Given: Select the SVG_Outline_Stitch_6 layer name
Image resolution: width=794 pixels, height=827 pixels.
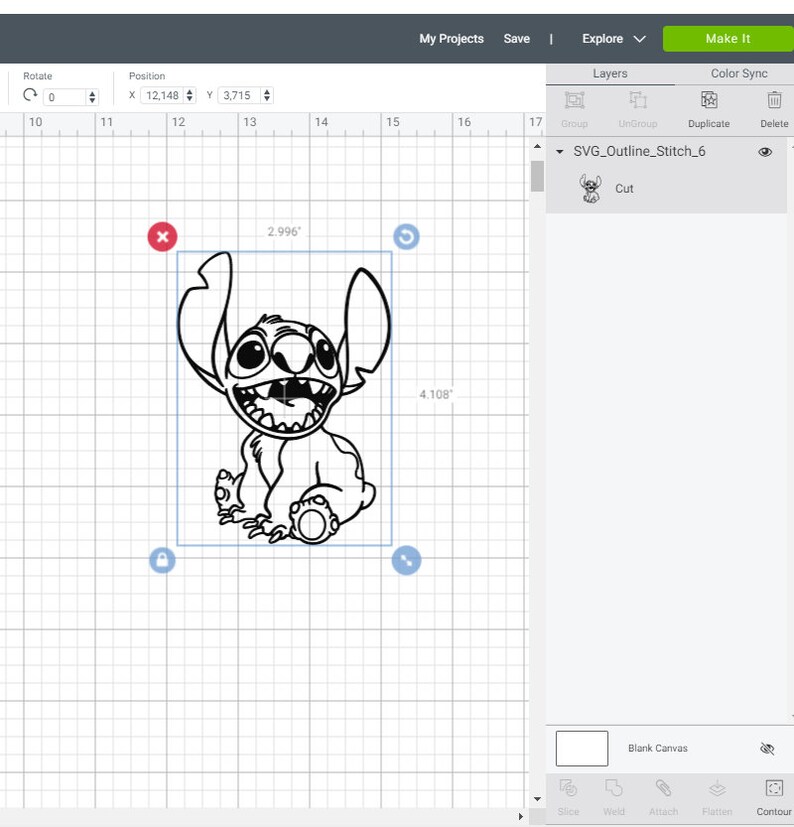Looking at the screenshot, I should click(x=639, y=151).
